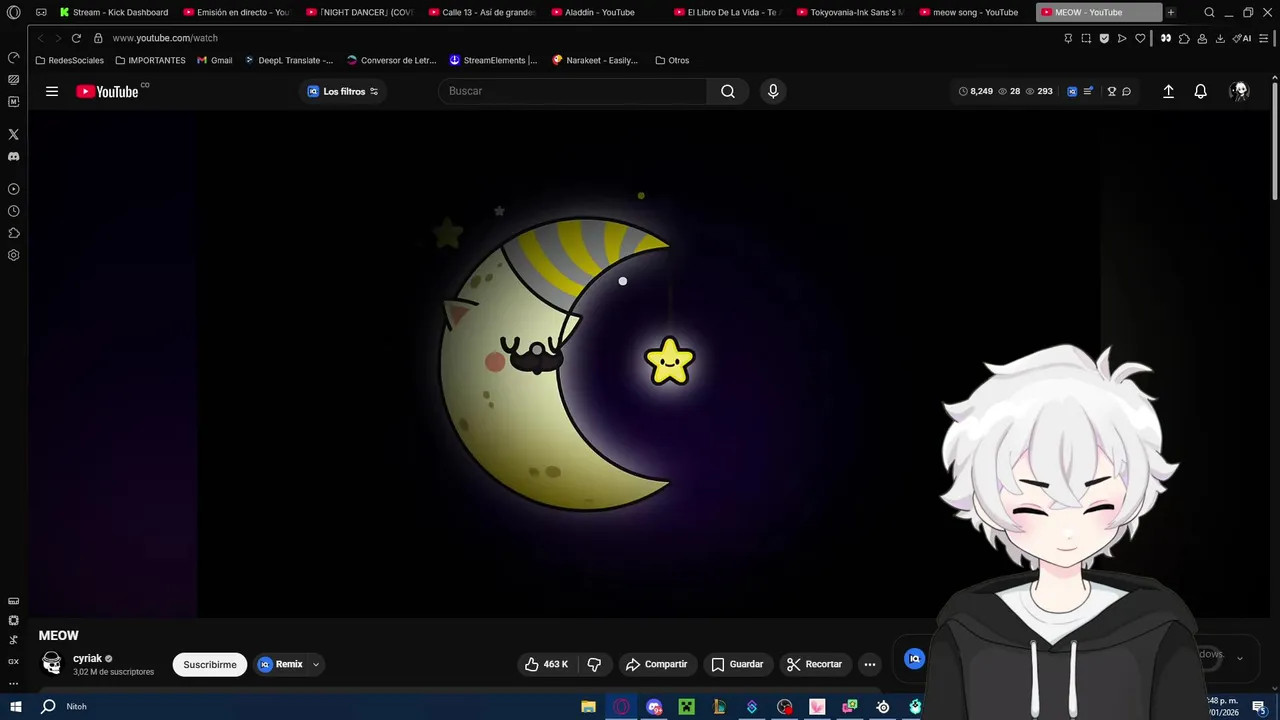Open the browser easy setup menu
Viewport: 1280px width, 720px height.
[1264, 38]
